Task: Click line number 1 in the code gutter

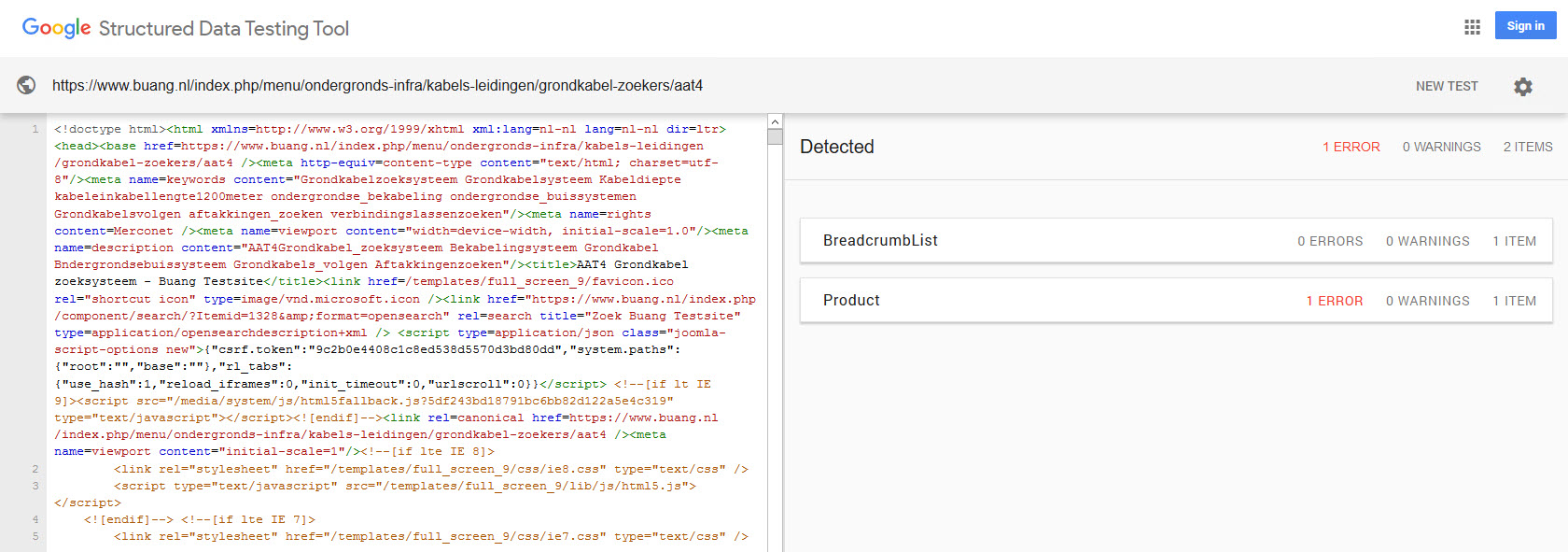Action: pos(35,129)
